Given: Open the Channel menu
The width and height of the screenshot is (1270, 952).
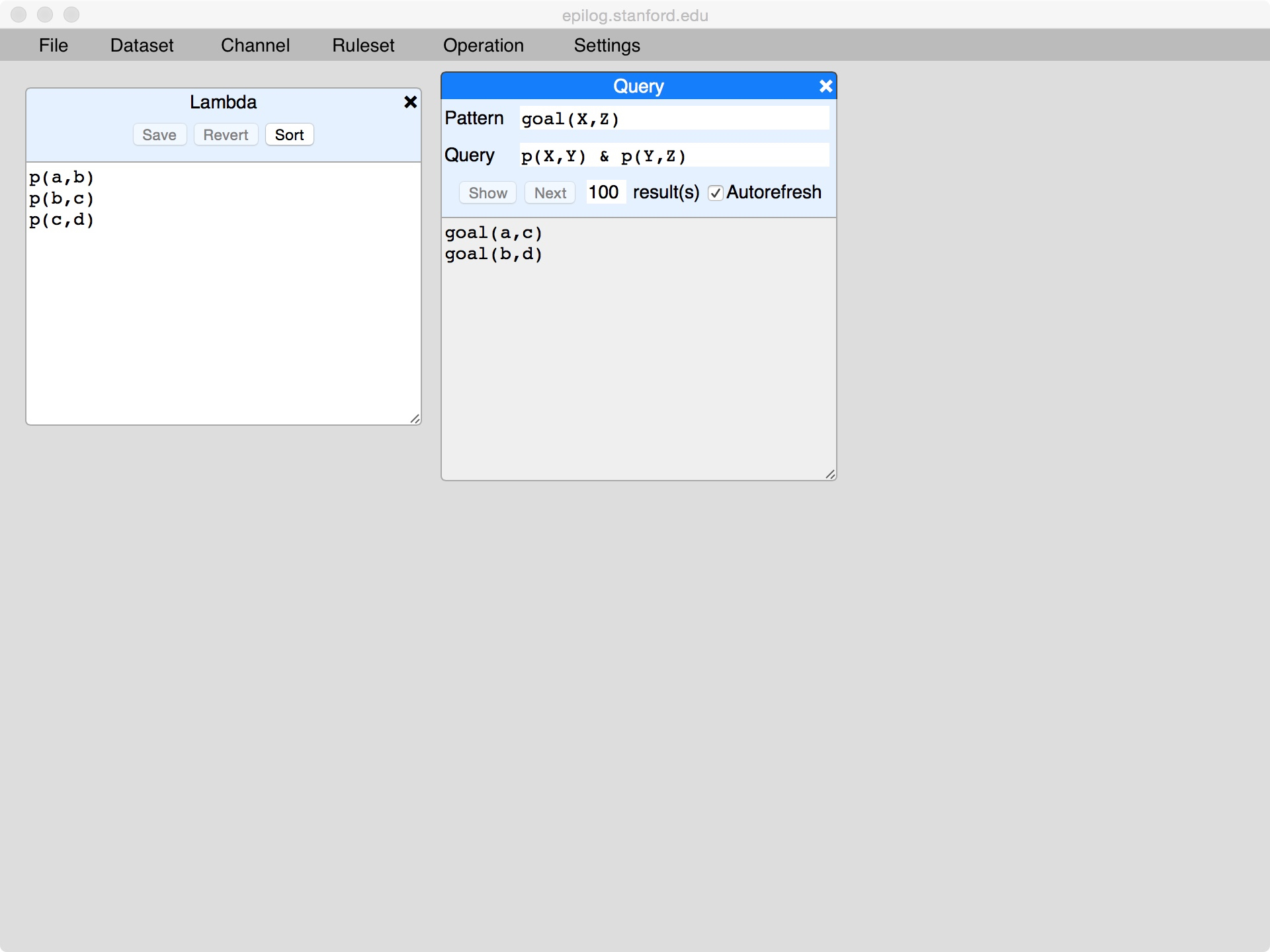Looking at the screenshot, I should [255, 45].
